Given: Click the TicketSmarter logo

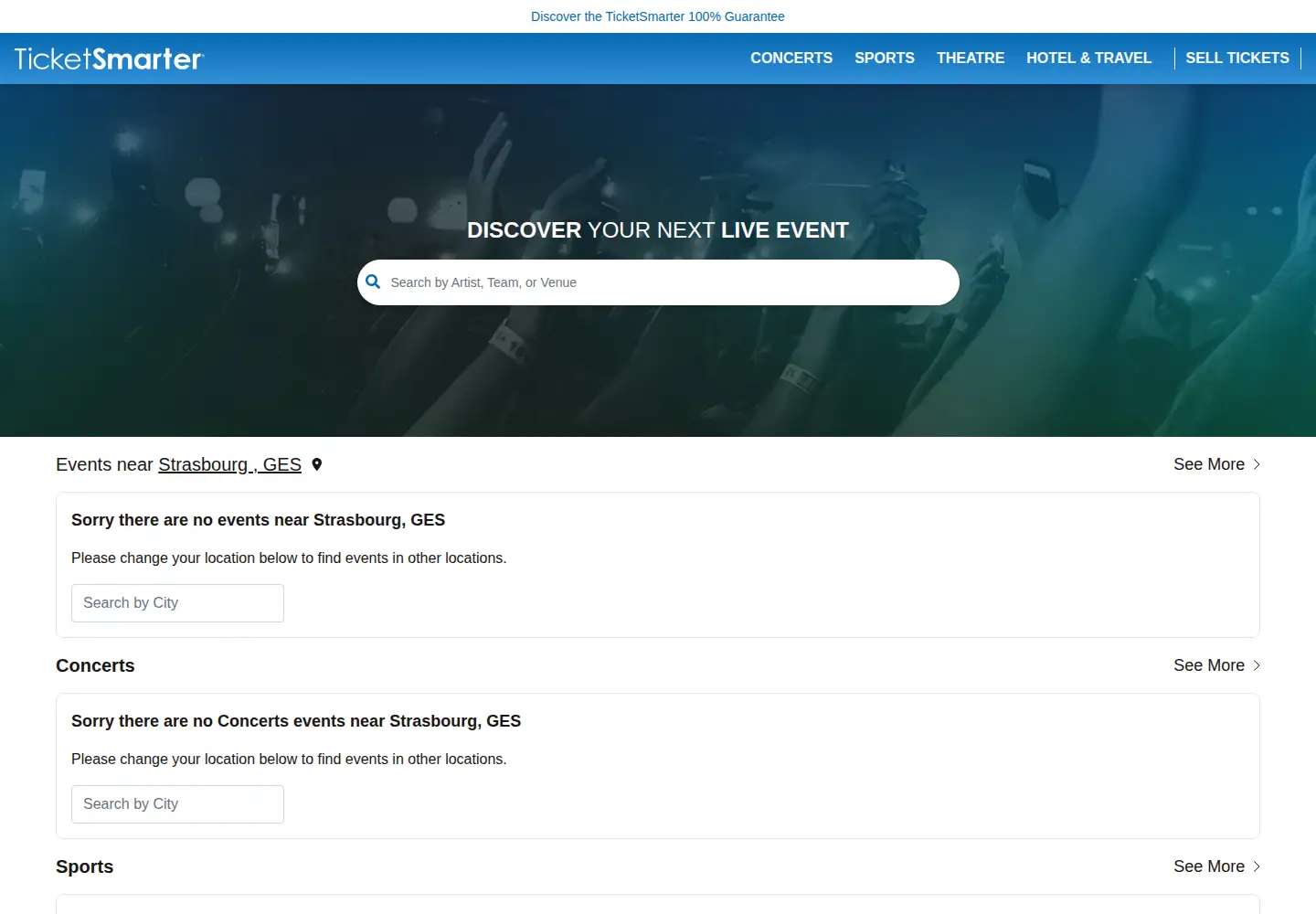Looking at the screenshot, I should 109,58.
